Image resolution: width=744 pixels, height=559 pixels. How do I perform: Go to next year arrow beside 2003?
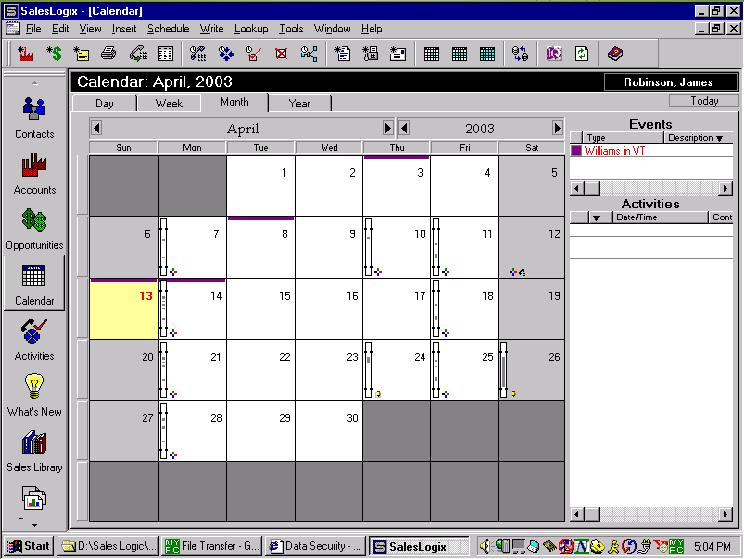[557, 128]
